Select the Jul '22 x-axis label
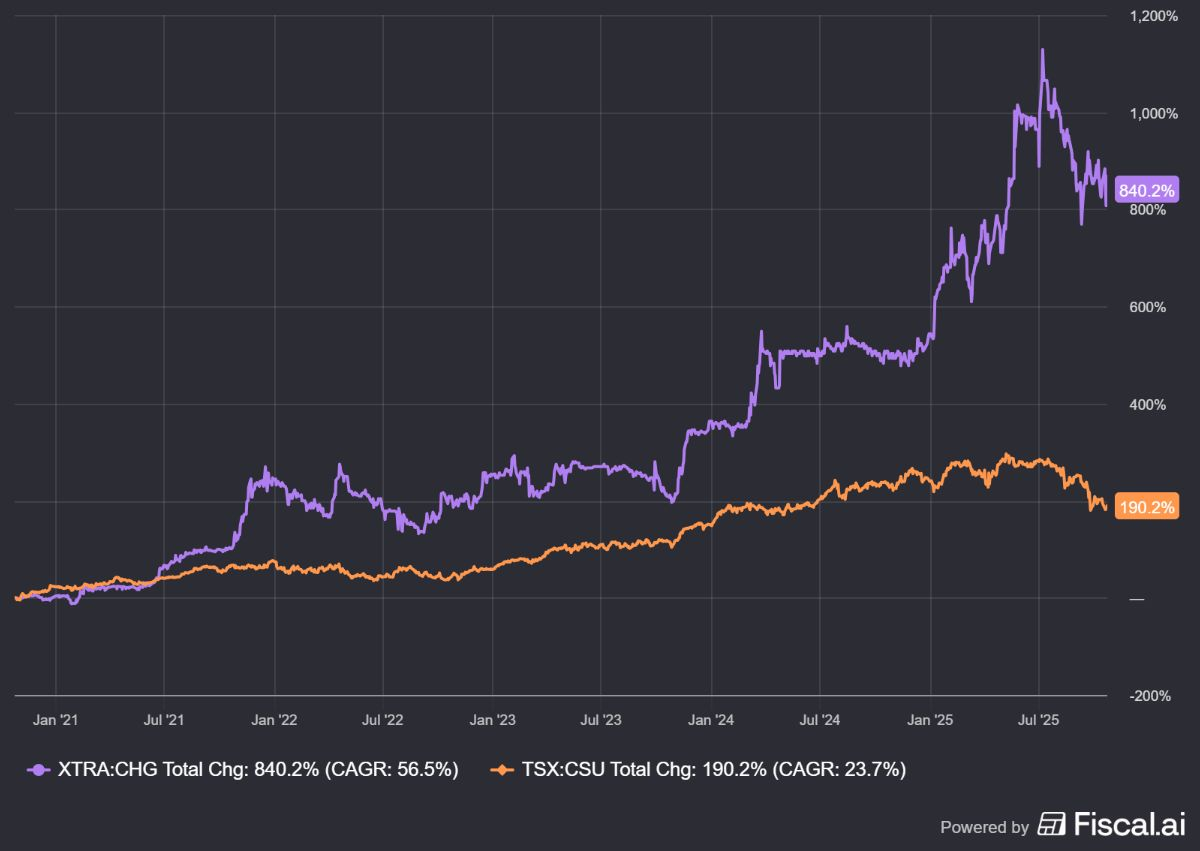The image size is (1200, 851). coord(382,718)
